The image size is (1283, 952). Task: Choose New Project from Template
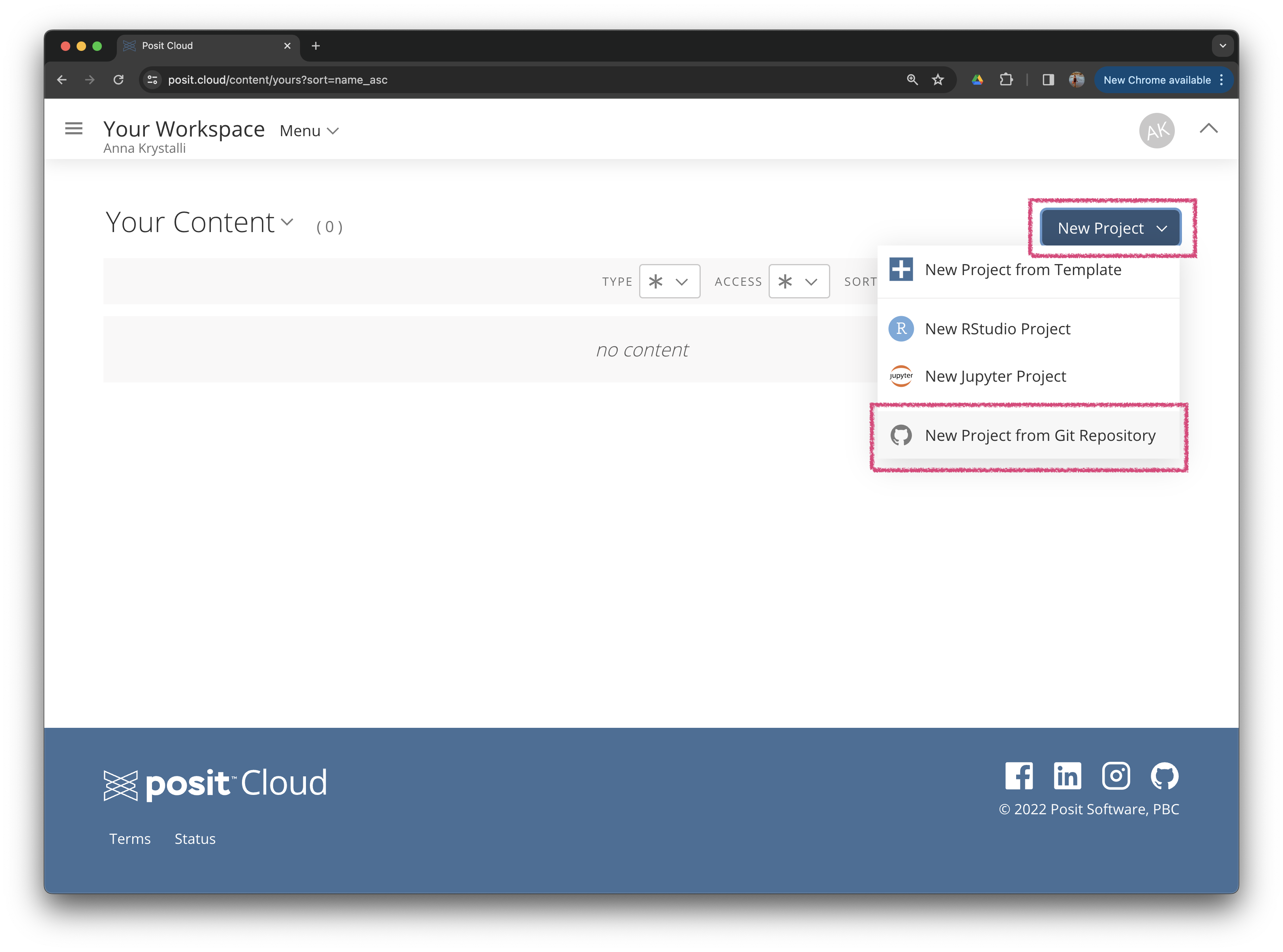[x=1028, y=270]
